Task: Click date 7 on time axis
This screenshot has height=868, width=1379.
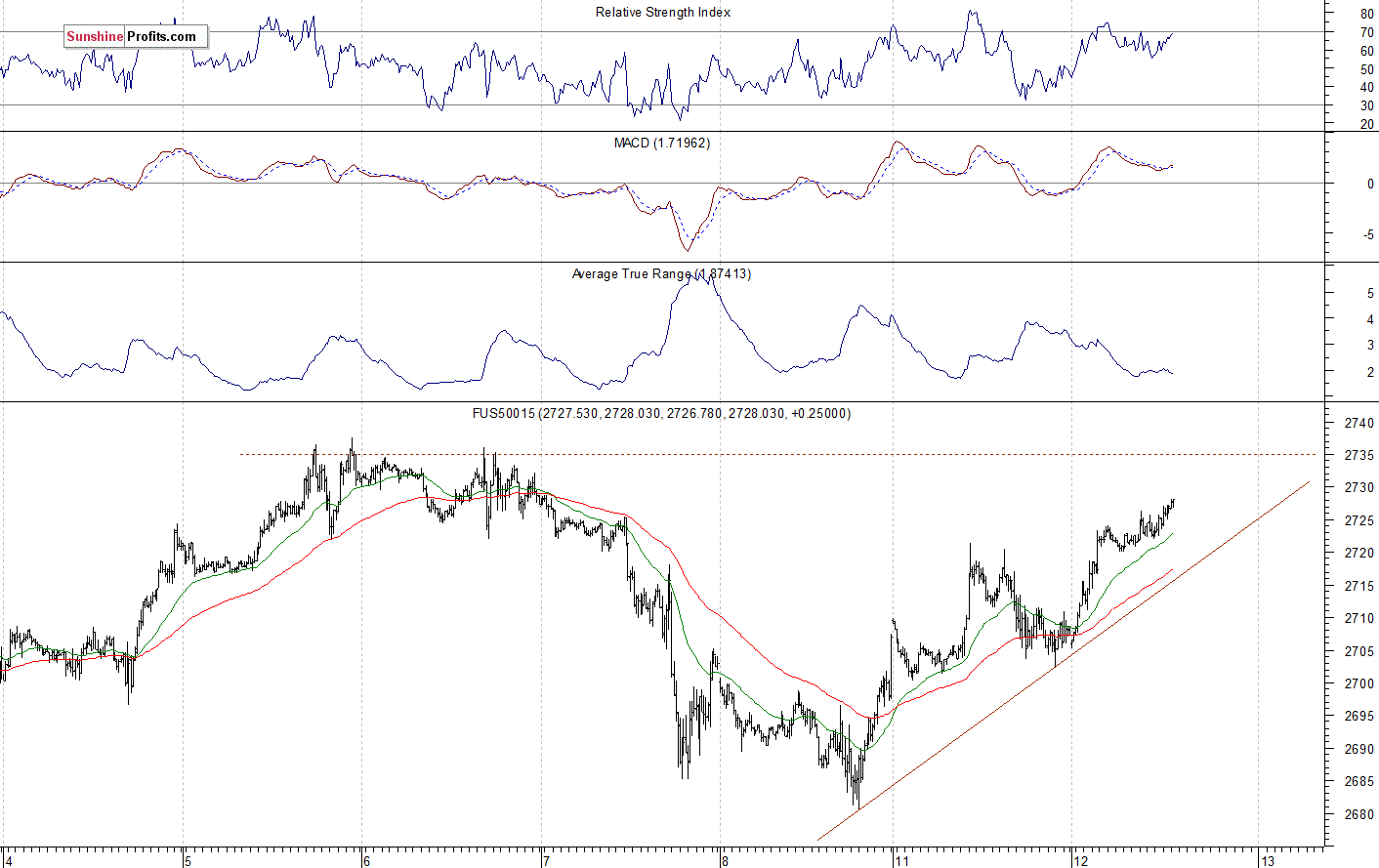Action: pyautogui.click(x=546, y=861)
